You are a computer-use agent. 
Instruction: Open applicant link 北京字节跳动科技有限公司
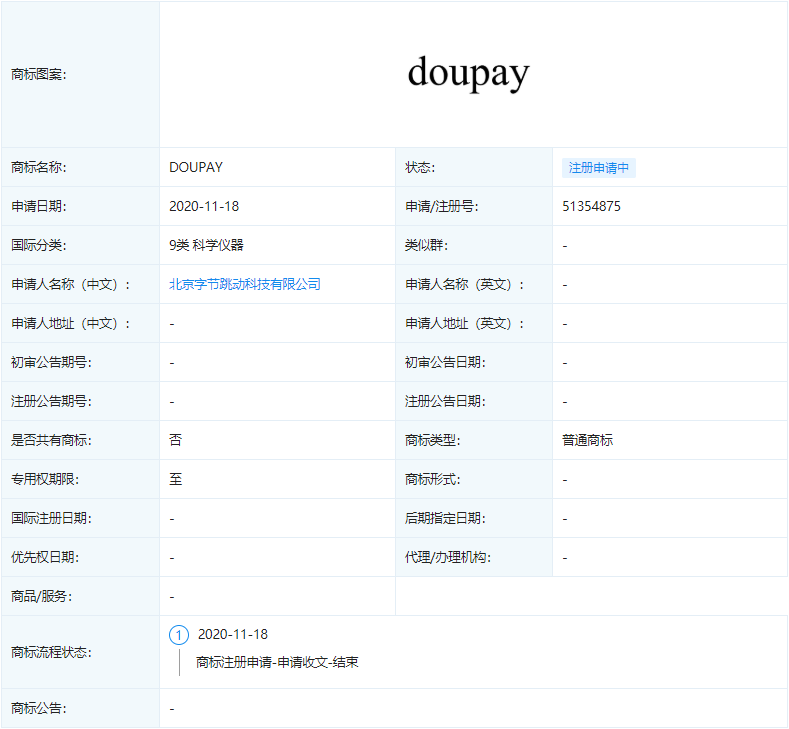tap(245, 284)
